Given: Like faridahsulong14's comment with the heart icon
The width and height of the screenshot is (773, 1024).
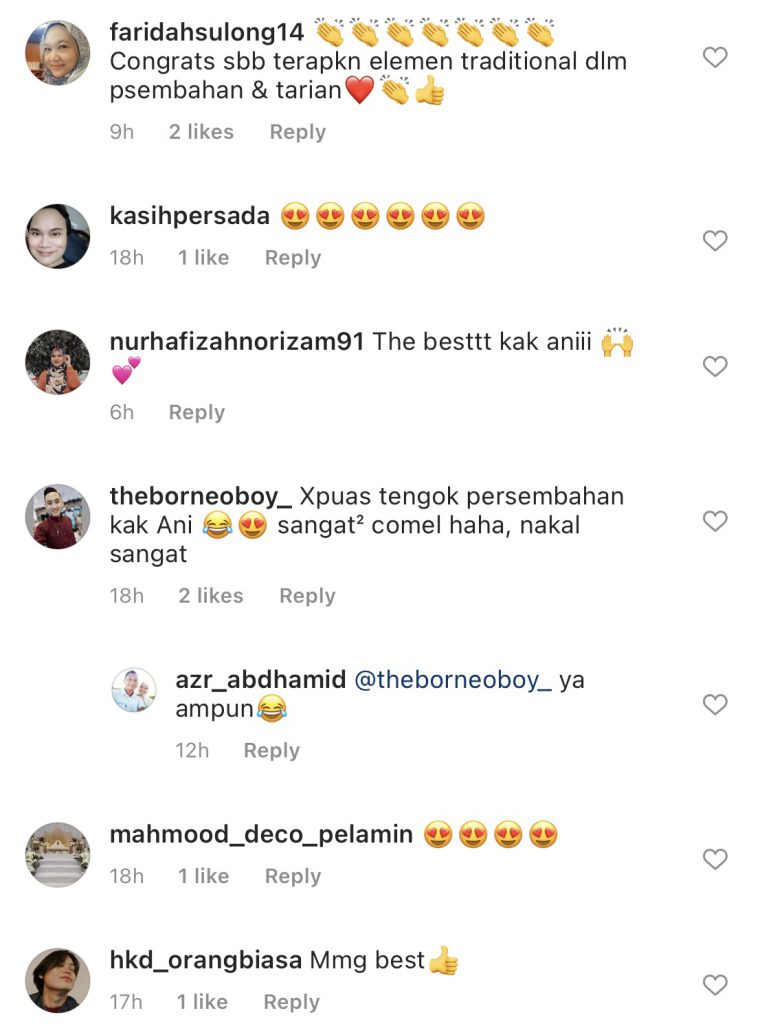Looking at the screenshot, I should coord(715,57).
